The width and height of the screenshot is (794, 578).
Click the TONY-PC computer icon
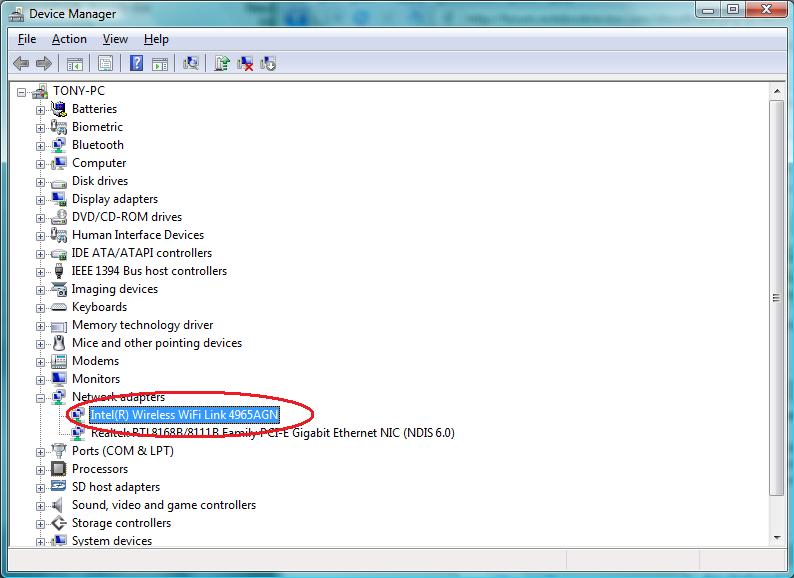click(x=40, y=92)
